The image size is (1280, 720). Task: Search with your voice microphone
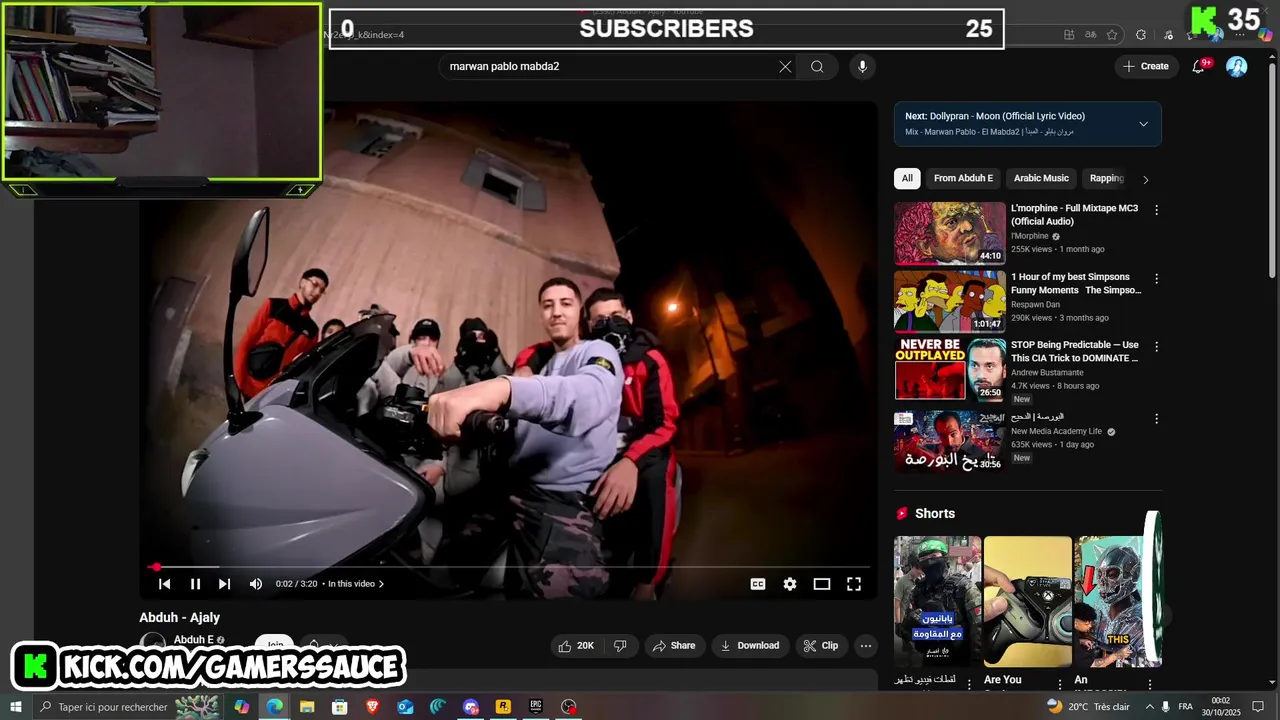click(862, 67)
